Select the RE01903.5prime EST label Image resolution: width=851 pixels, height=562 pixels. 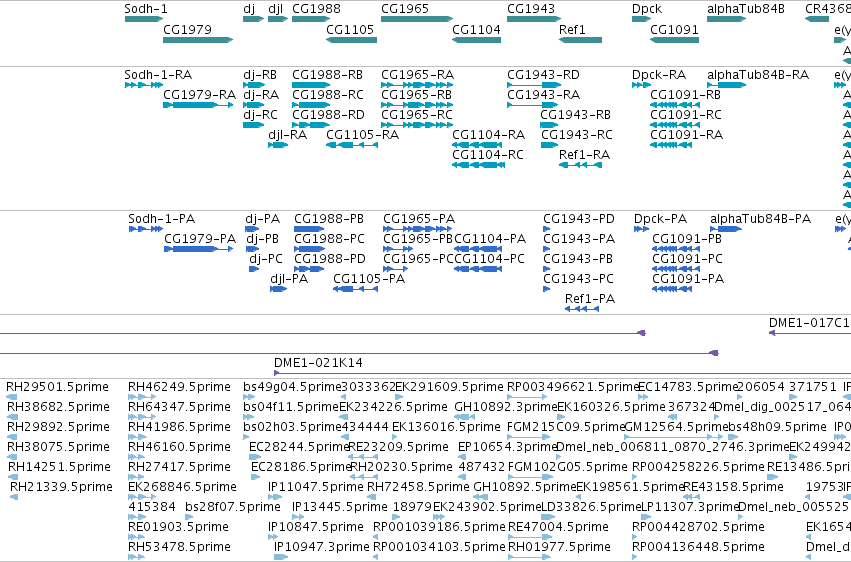click(179, 527)
